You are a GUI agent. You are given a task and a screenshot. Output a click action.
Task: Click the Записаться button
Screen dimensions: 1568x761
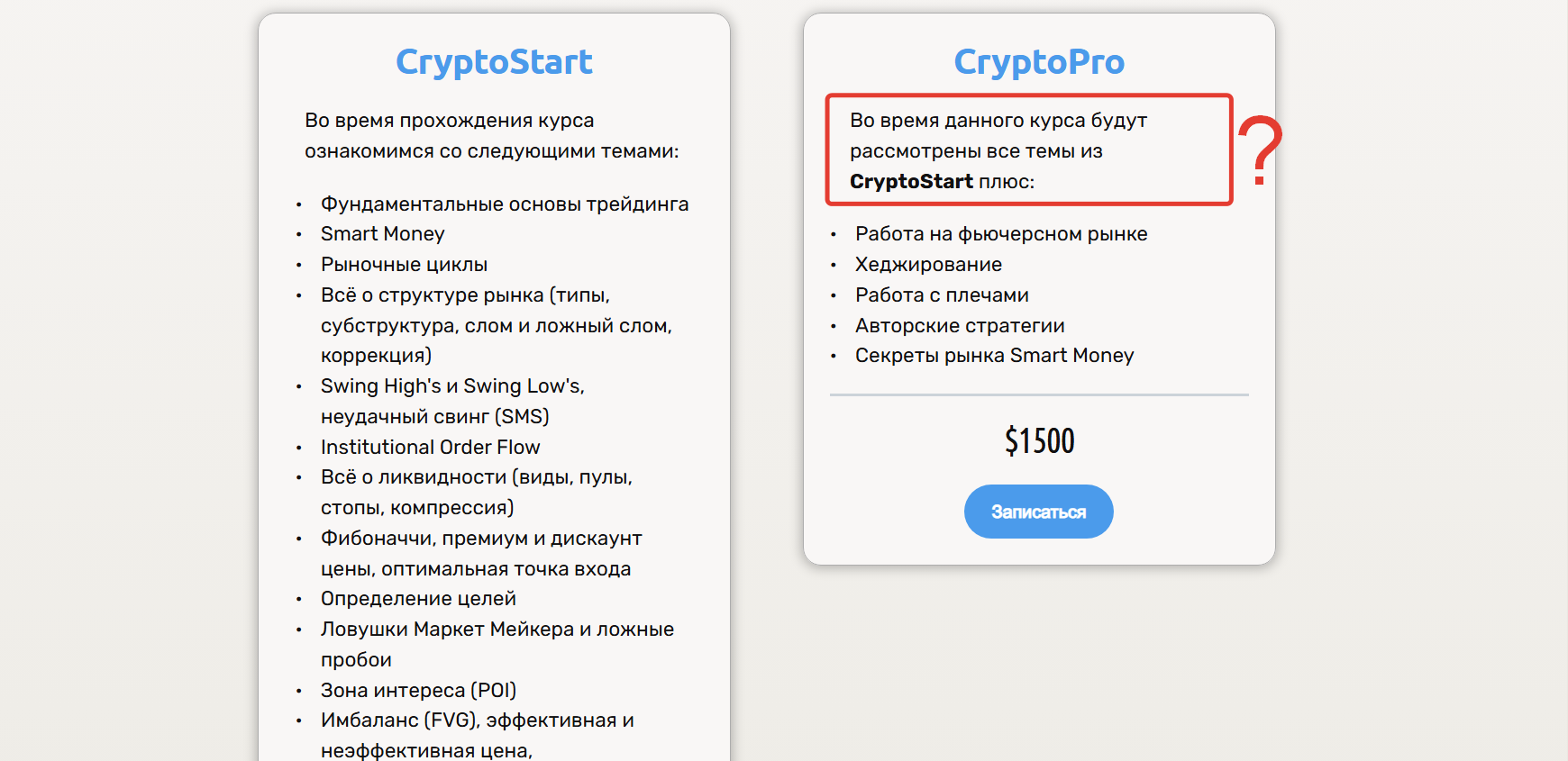(1038, 512)
